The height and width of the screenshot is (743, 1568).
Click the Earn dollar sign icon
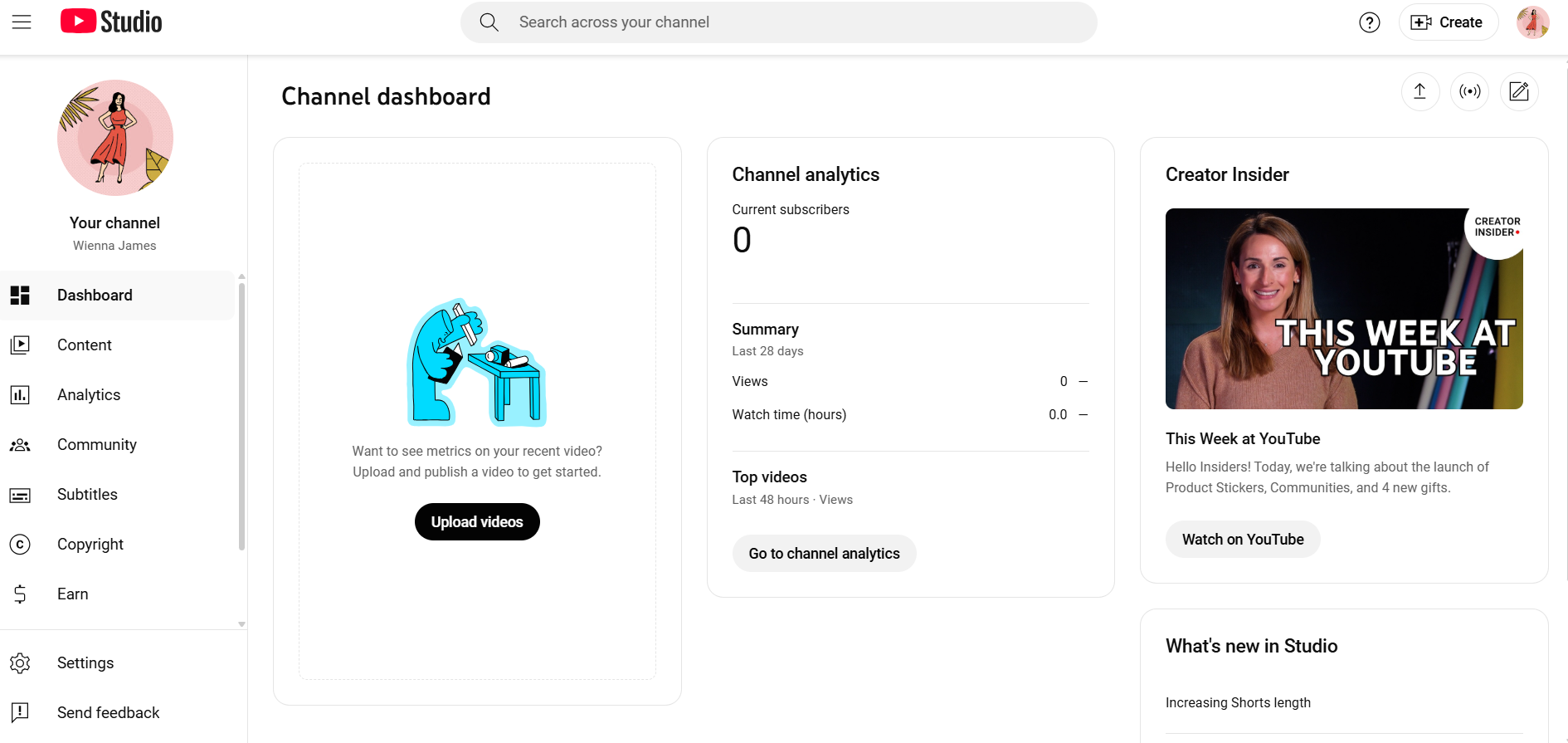20,594
